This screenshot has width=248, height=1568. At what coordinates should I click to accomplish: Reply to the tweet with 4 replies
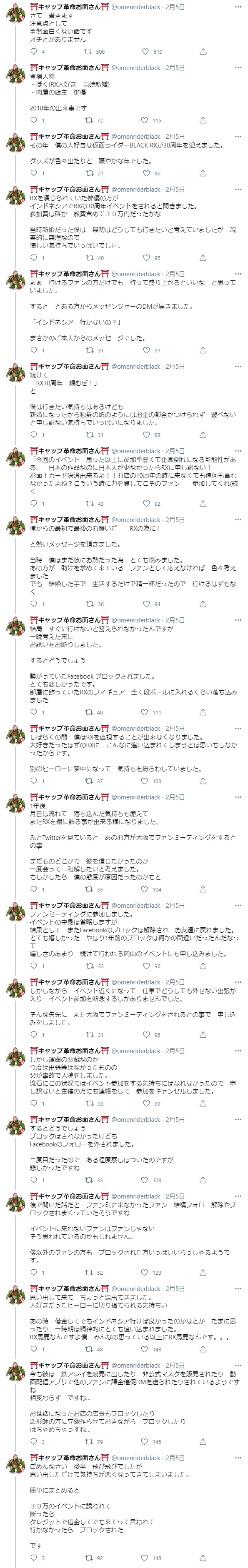pos(33,52)
